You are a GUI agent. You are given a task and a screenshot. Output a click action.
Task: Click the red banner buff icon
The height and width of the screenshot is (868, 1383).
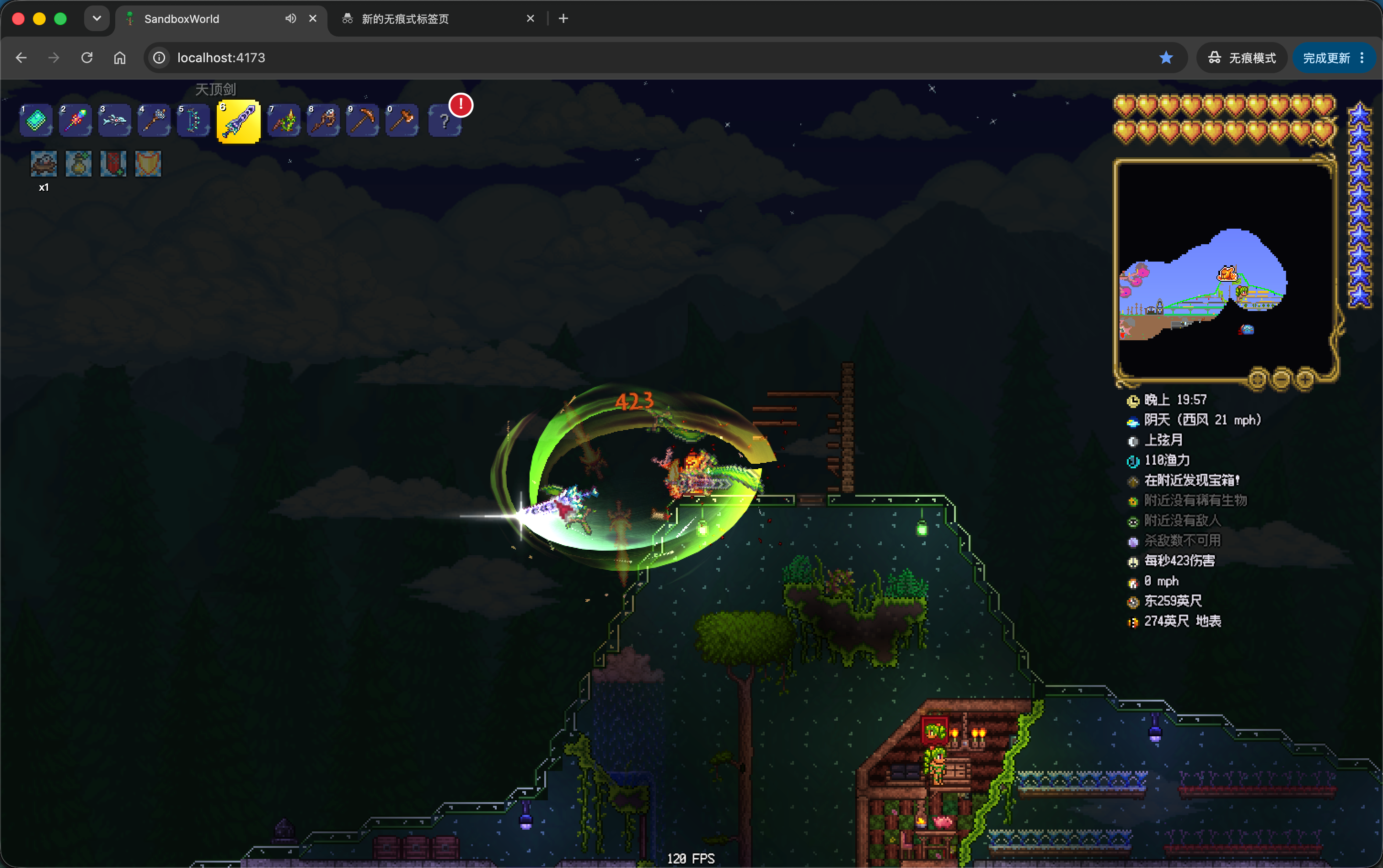click(113, 164)
